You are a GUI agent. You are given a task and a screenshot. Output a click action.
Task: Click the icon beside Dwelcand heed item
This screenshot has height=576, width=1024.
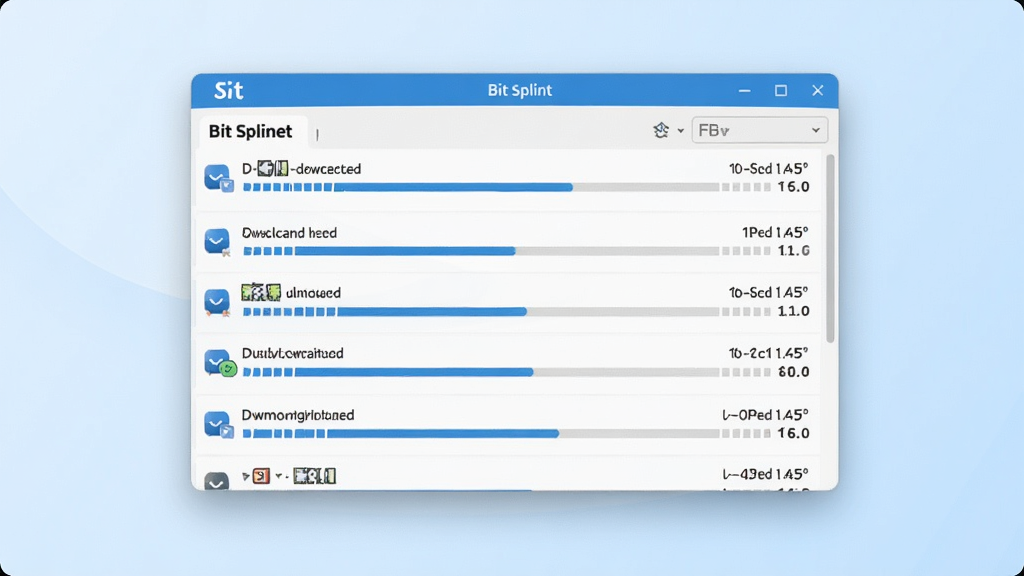pyautogui.click(x=217, y=241)
